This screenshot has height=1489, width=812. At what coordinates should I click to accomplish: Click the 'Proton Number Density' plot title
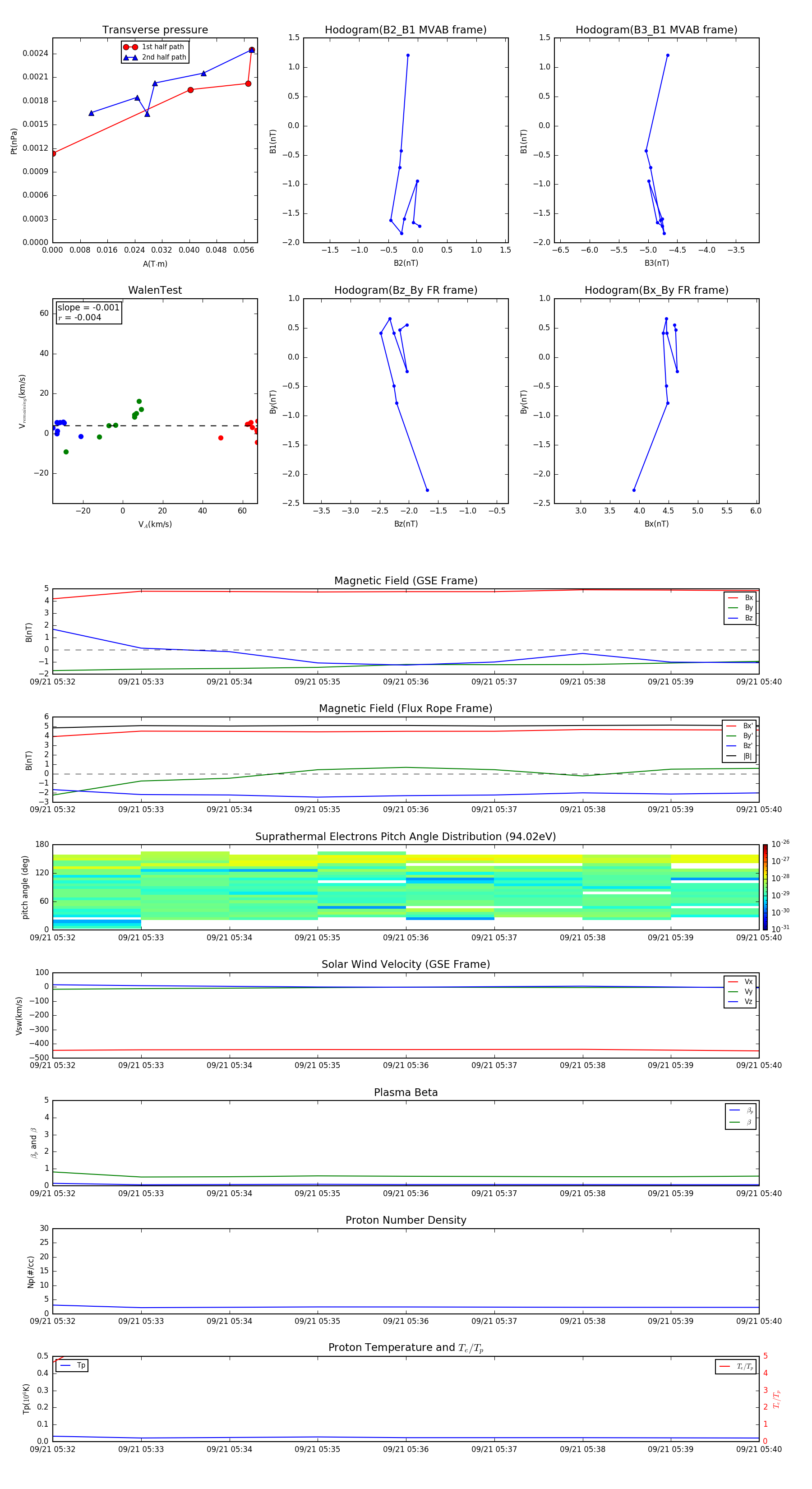406,1220
